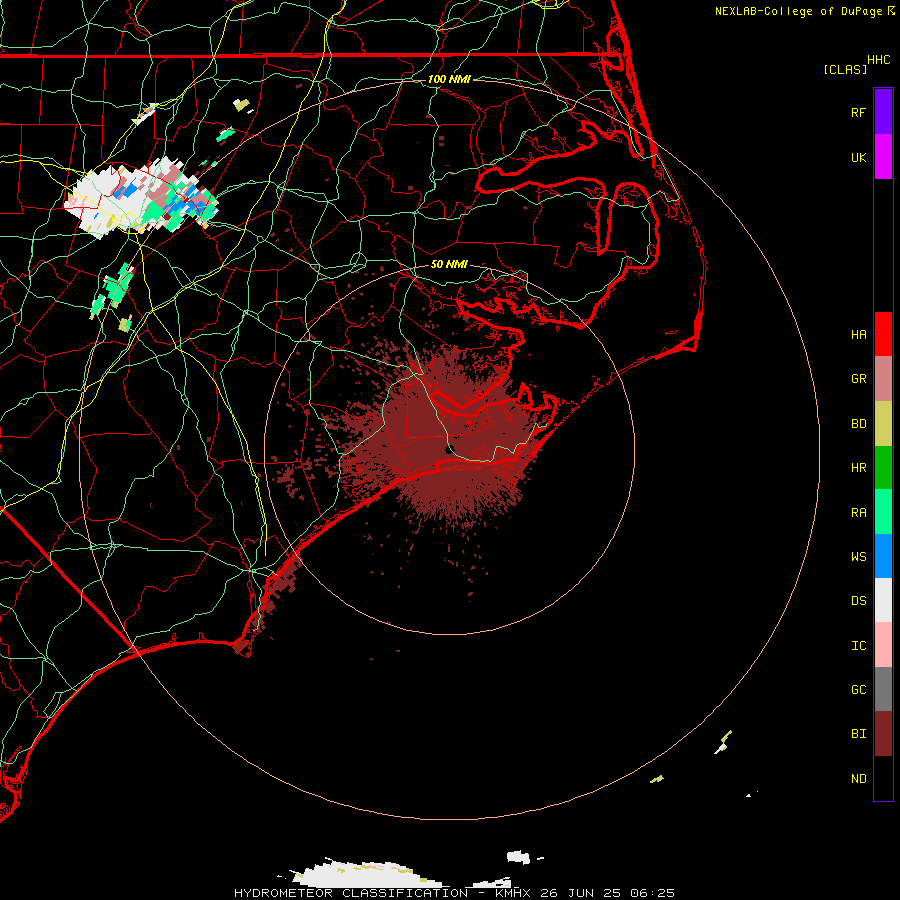Click the 'GC' legend label
Viewport: 900px width, 900px height.
pyautogui.click(x=858, y=690)
